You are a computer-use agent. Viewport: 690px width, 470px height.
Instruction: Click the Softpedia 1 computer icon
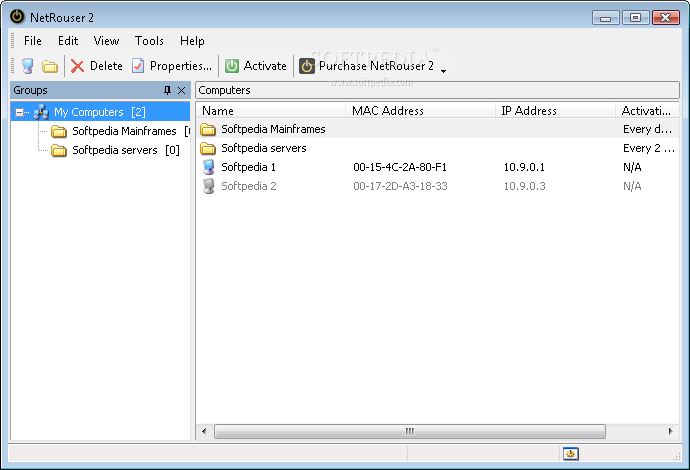click(209, 167)
